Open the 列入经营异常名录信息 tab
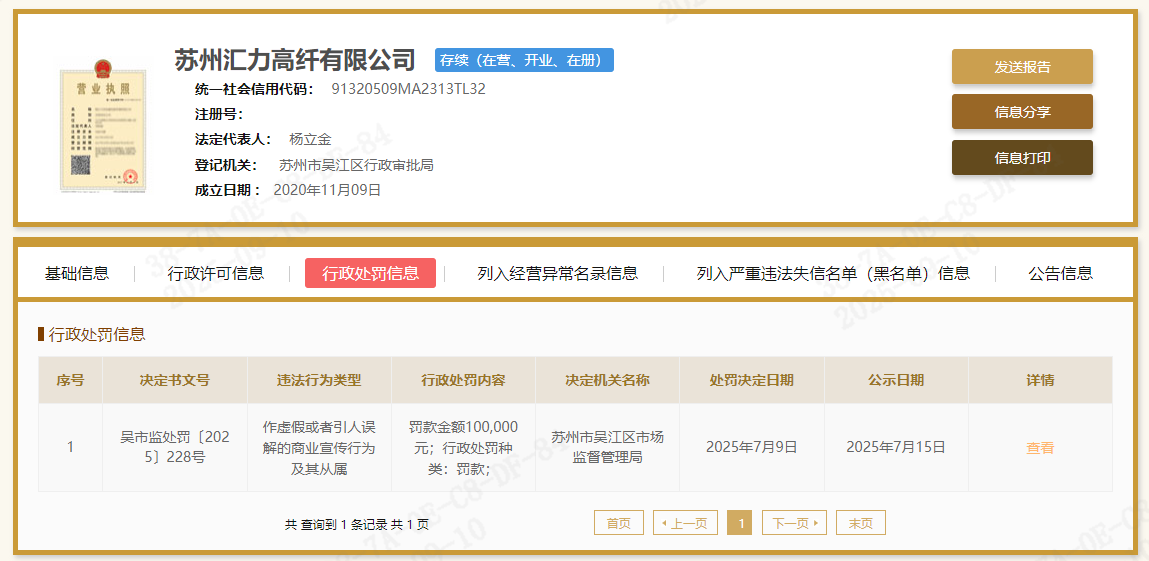The image size is (1149, 561). pyautogui.click(x=557, y=273)
